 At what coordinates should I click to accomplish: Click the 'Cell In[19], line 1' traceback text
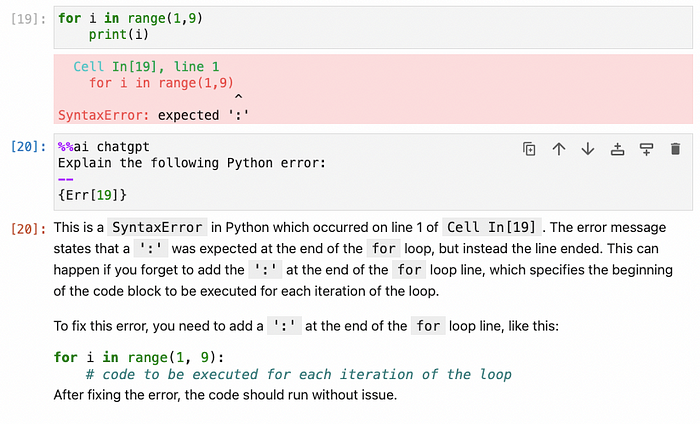146,67
